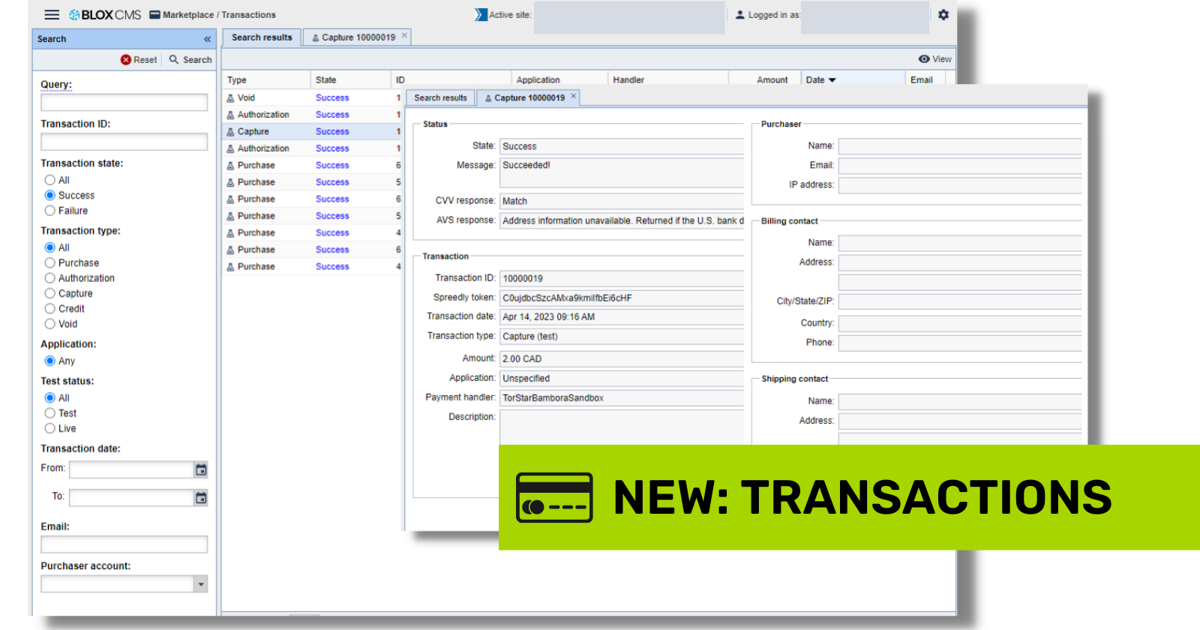Sort by the Handler column header
The height and width of the screenshot is (630, 1200).
click(x=668, y=80)
